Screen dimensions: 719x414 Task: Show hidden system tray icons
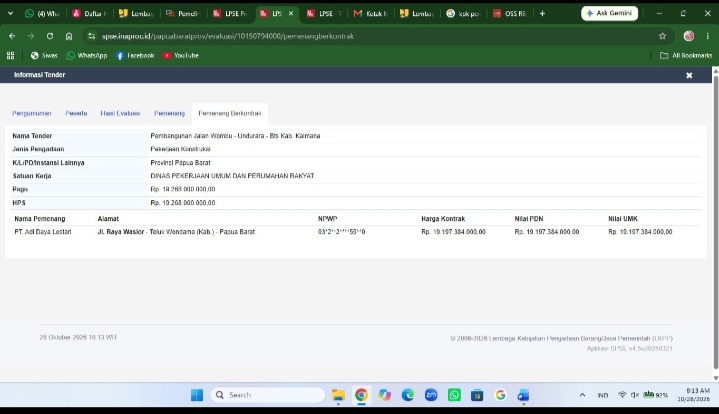[582, 395]
